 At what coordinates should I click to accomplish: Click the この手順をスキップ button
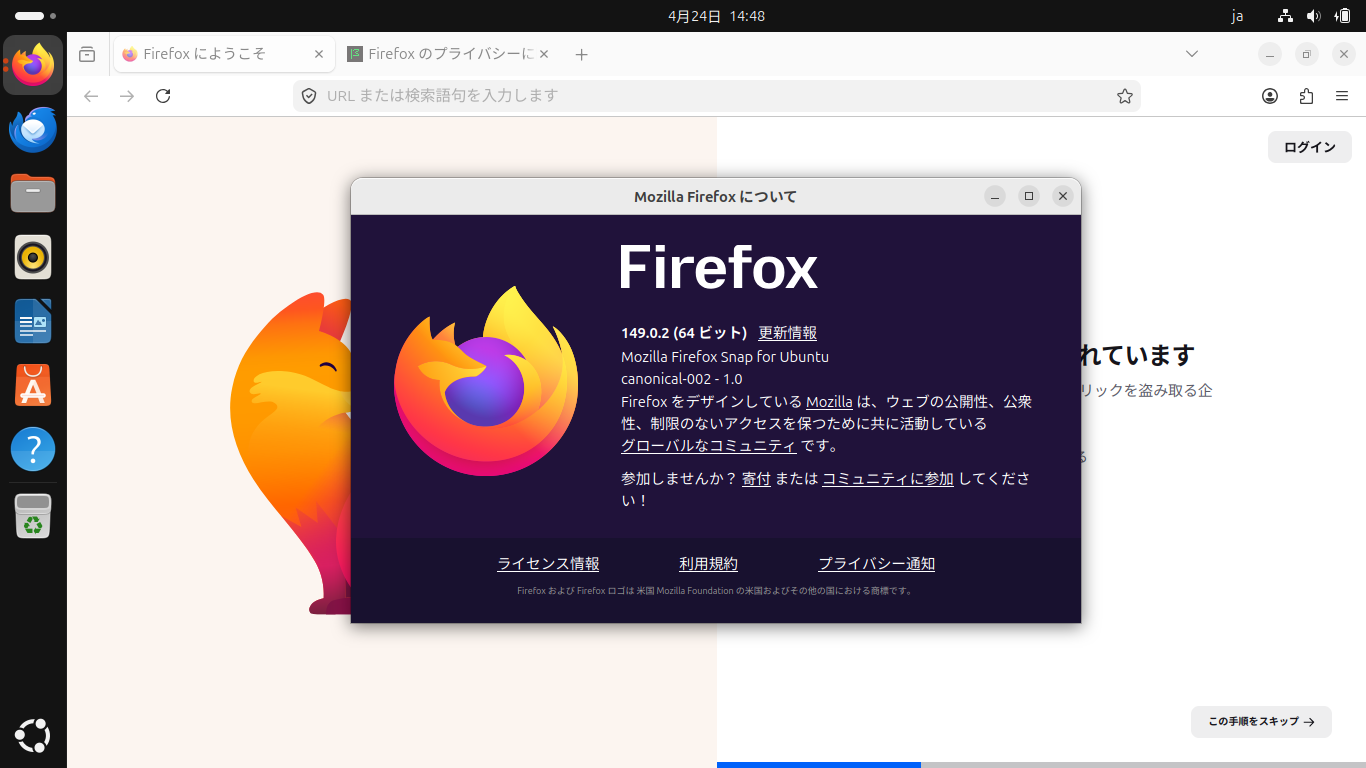(x=1261, y=721)
